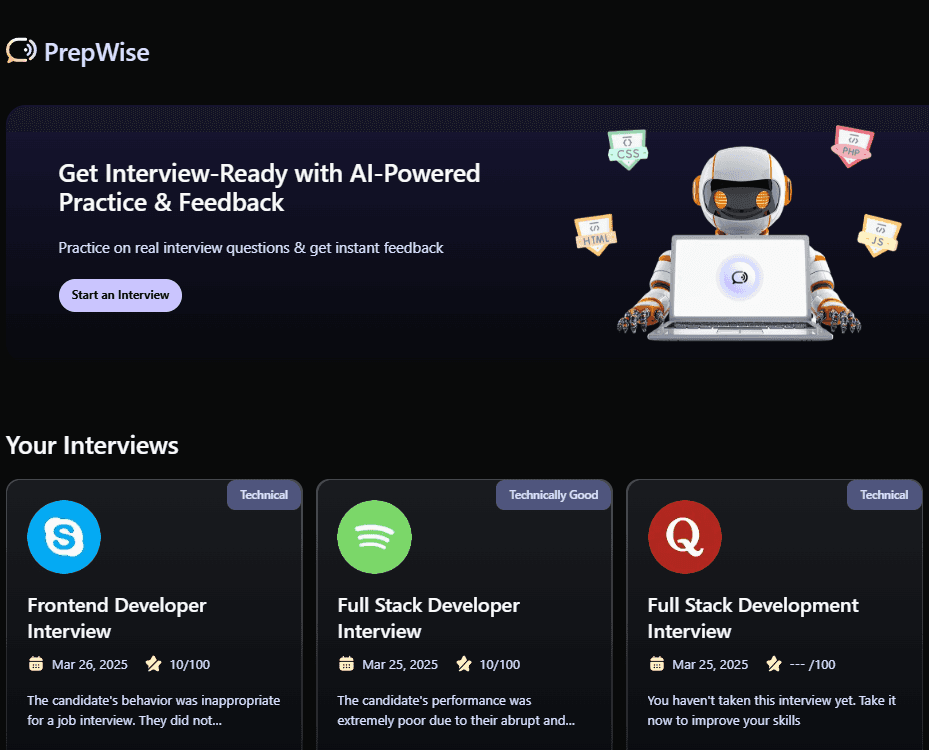Viewport: 929px width, 750px height.
Task: Click the calendar icon on Frontend Developer card
Action: tap(37, 664)
